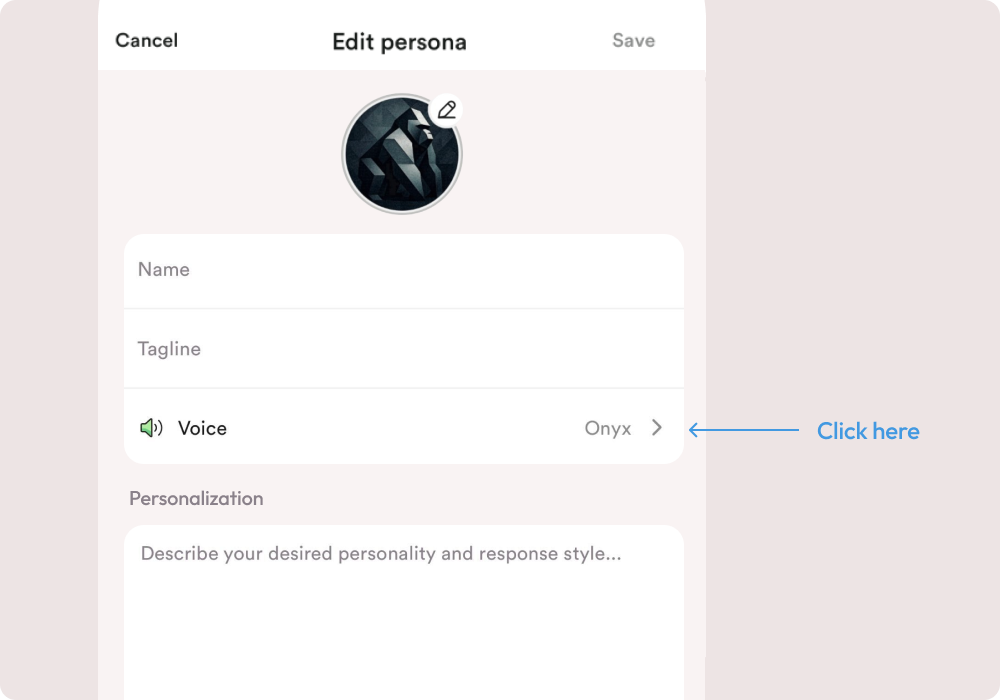1000x700 pixels.
Task: Click the Voice label text
Action: [202, 428]
